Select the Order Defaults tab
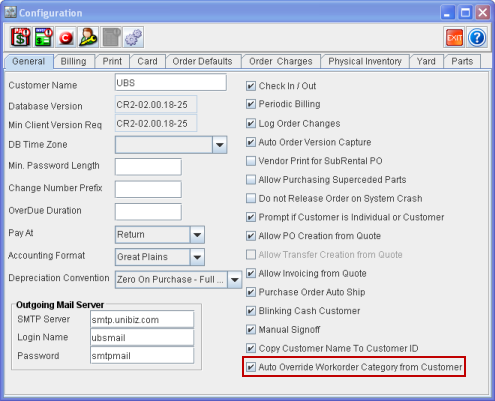The height and width of the screenshot is (401, 495). [202, 62]
